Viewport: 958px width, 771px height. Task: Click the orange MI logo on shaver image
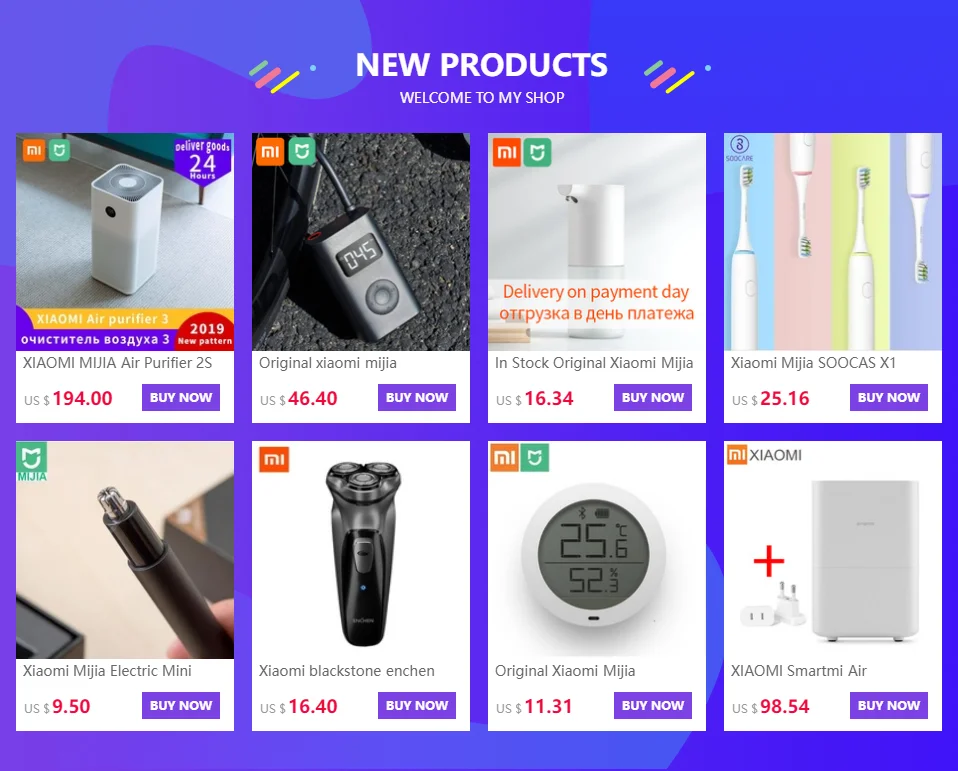pos(274,460)
